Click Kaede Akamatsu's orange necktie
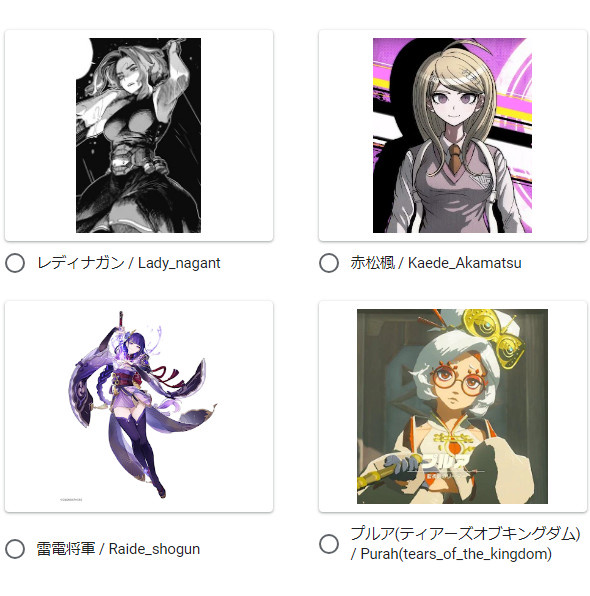 pyautogui.click(x=455, y=158)
